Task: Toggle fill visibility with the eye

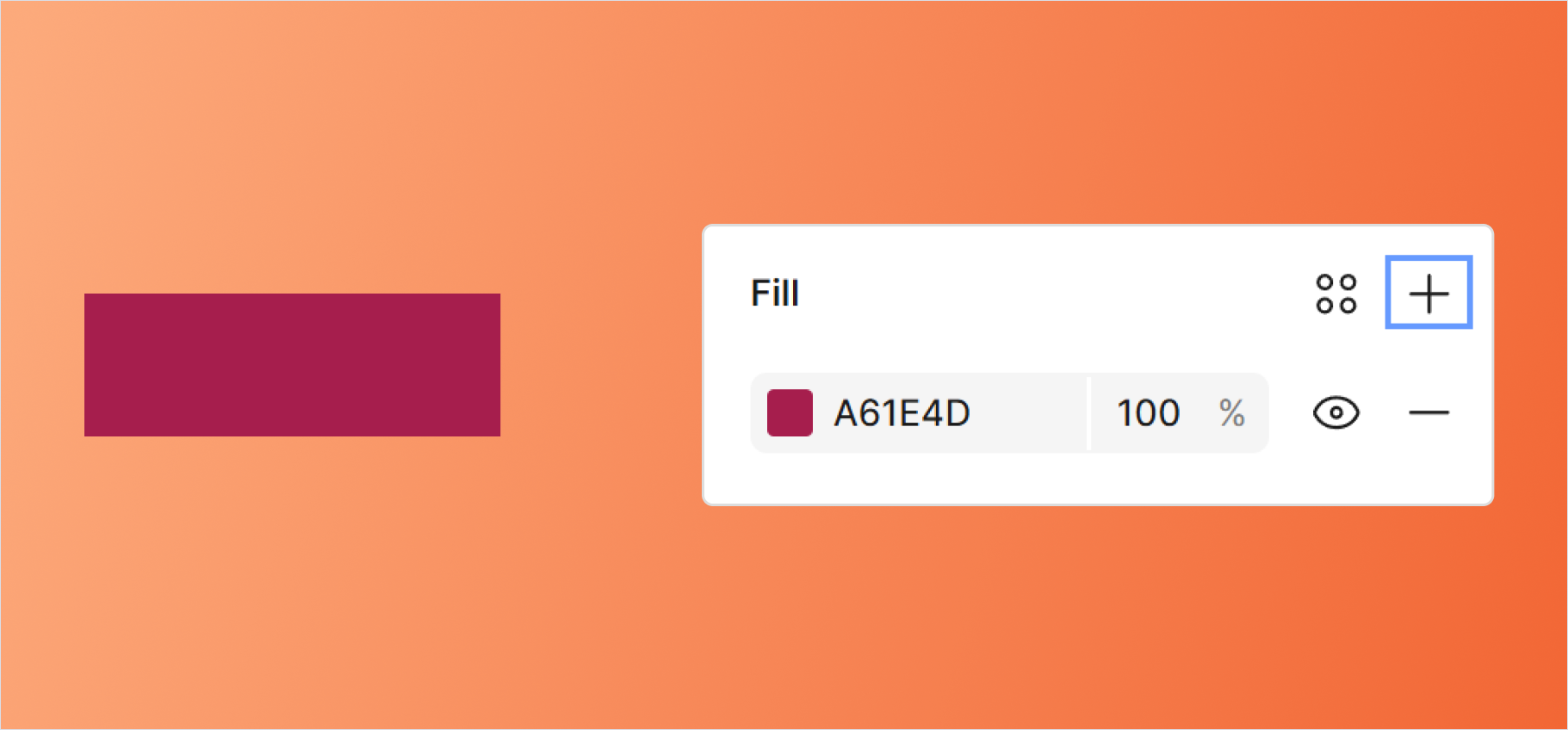Action: 1336,413
